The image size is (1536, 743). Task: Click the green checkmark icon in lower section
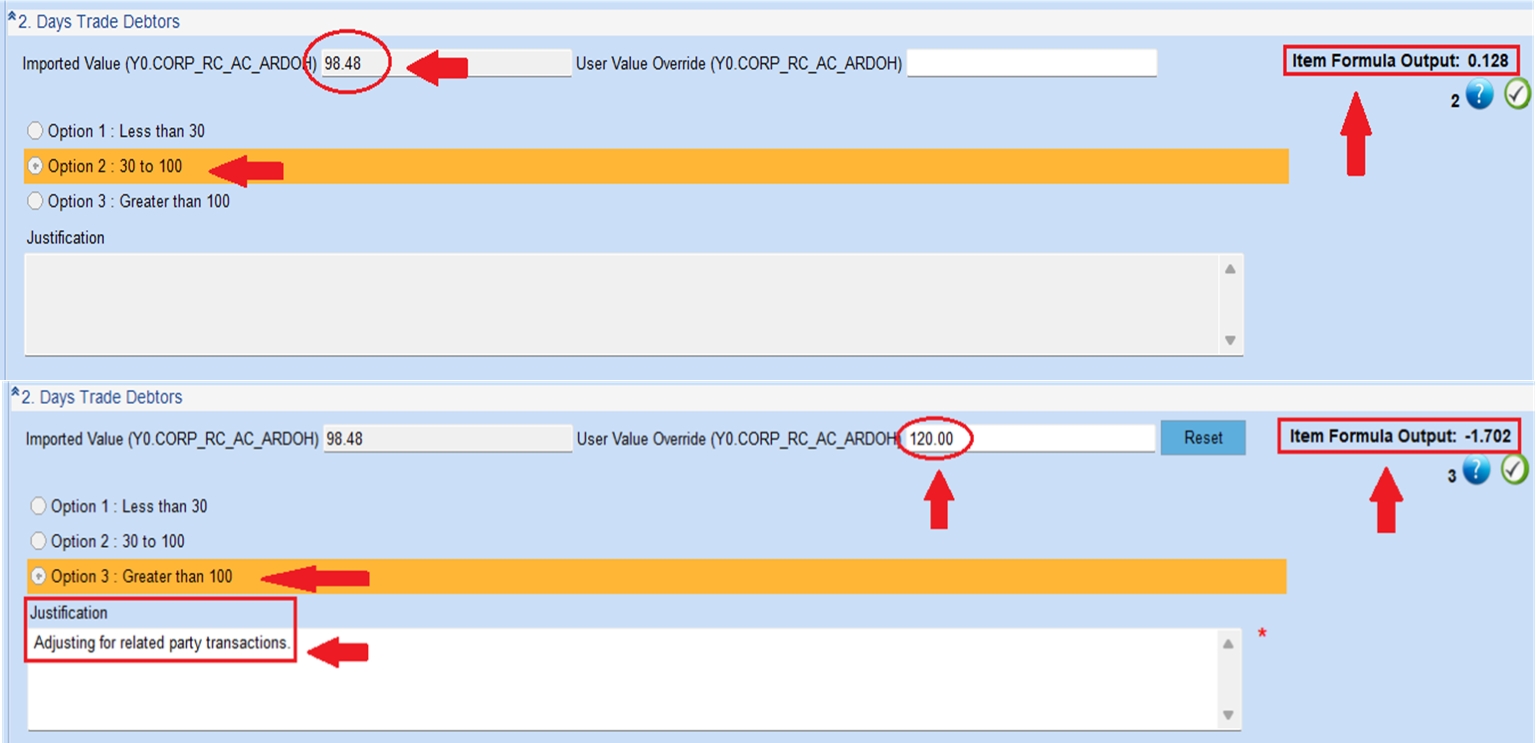pos(1515,469)
